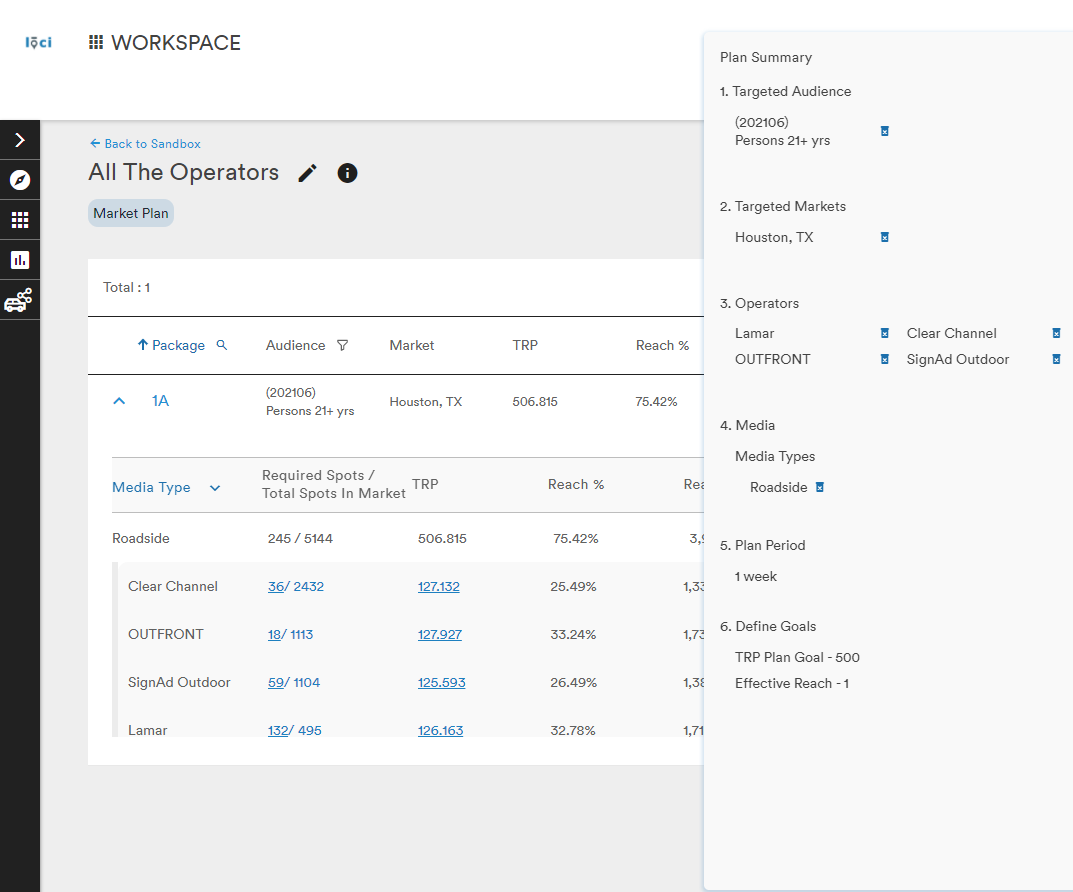Image resolution: width=1073 pixels, height=892 pixels.
Task: Search packages with magnifier icon
Action: (x=222, y=345)
